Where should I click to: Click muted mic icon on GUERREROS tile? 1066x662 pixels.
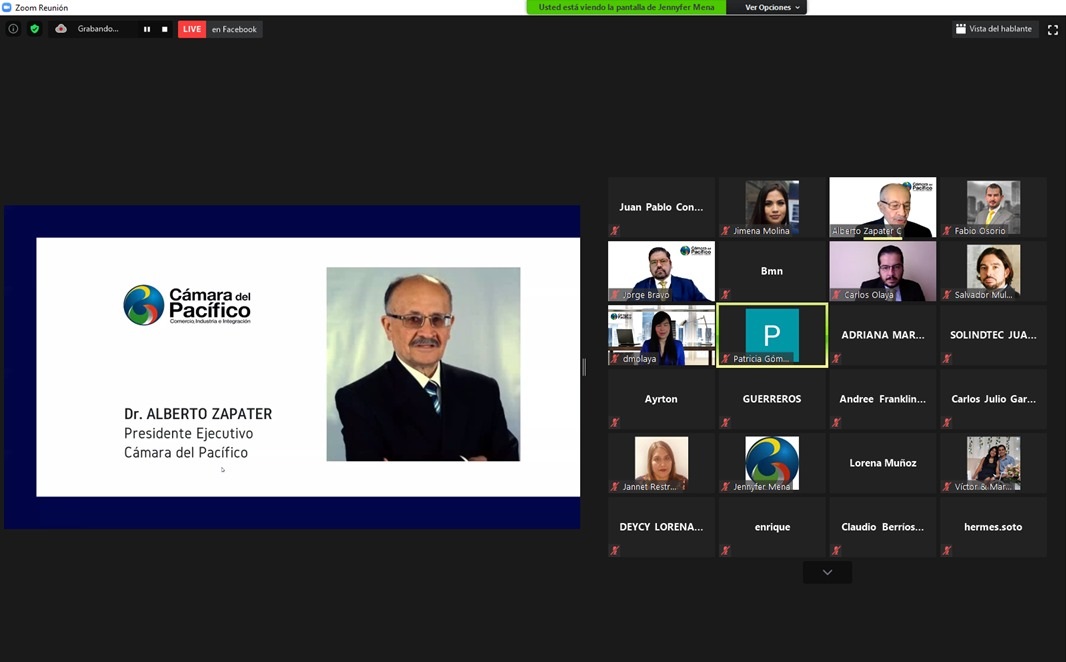[725, 422]
